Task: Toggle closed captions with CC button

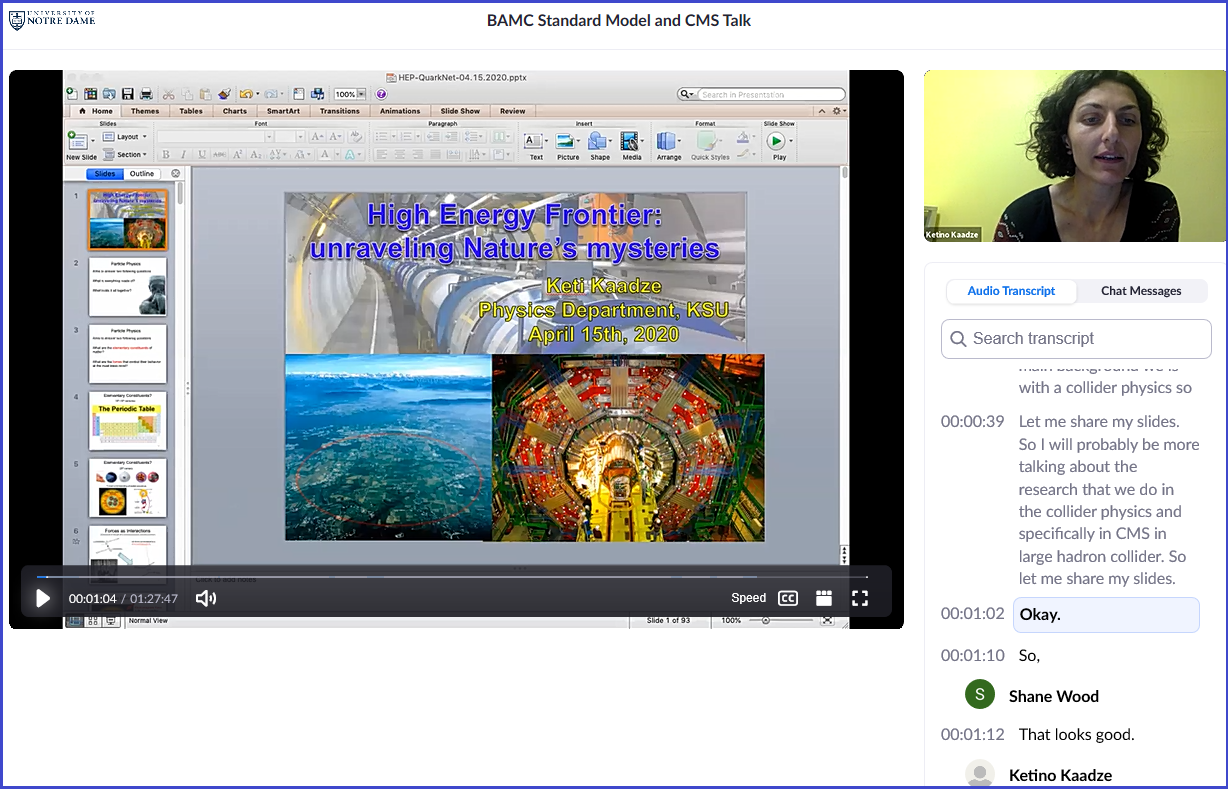Action: click(788, 598)
